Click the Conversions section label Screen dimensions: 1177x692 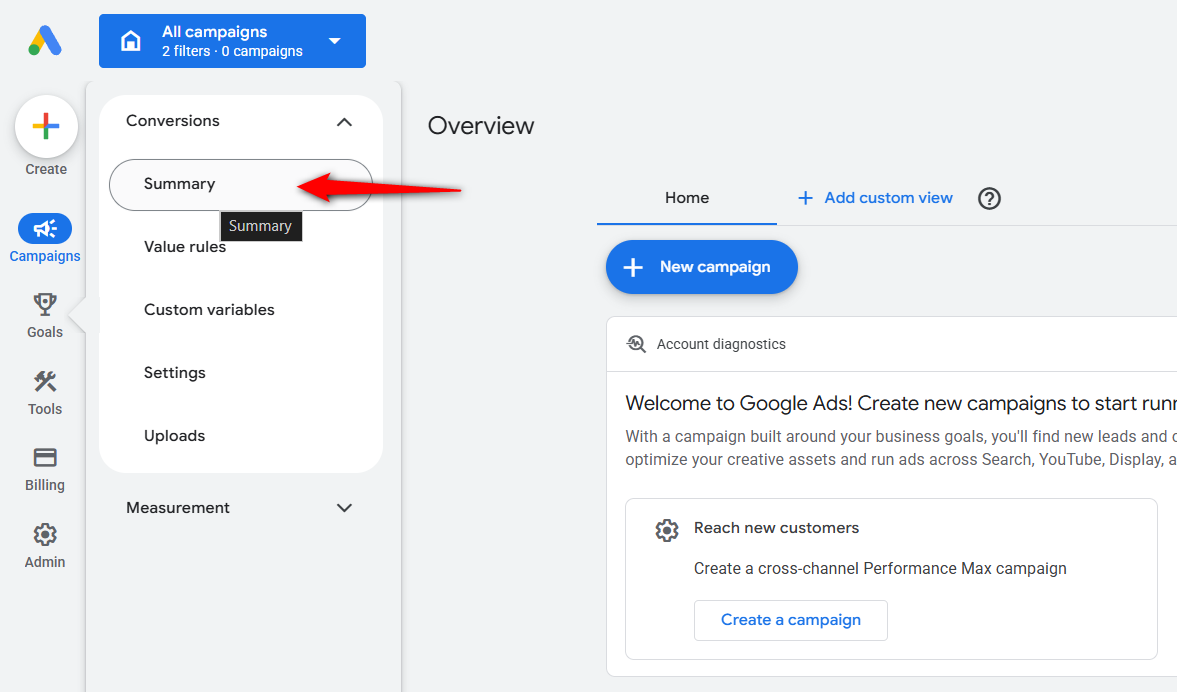(x=173, y=121)
